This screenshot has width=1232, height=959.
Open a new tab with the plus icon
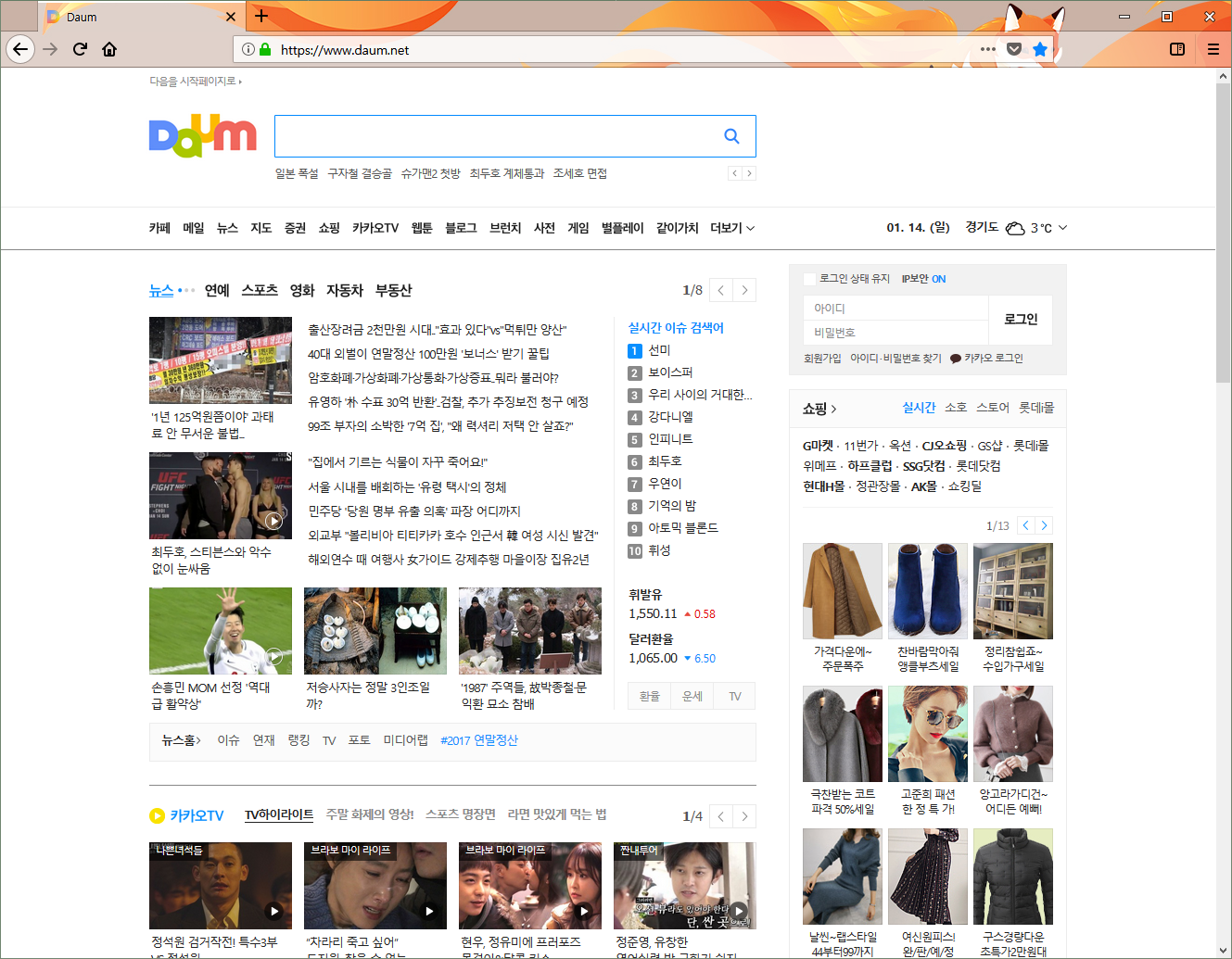click(261, 16)
